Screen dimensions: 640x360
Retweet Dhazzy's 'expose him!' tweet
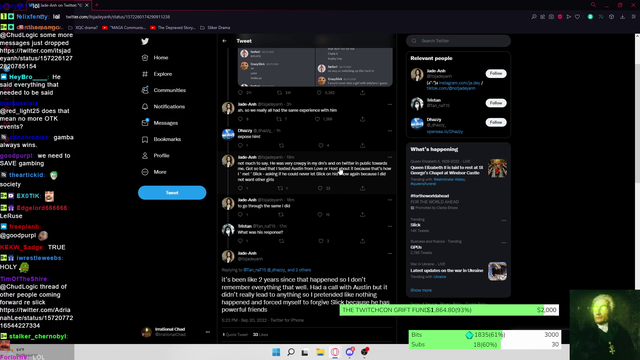[x=281, y=145]
